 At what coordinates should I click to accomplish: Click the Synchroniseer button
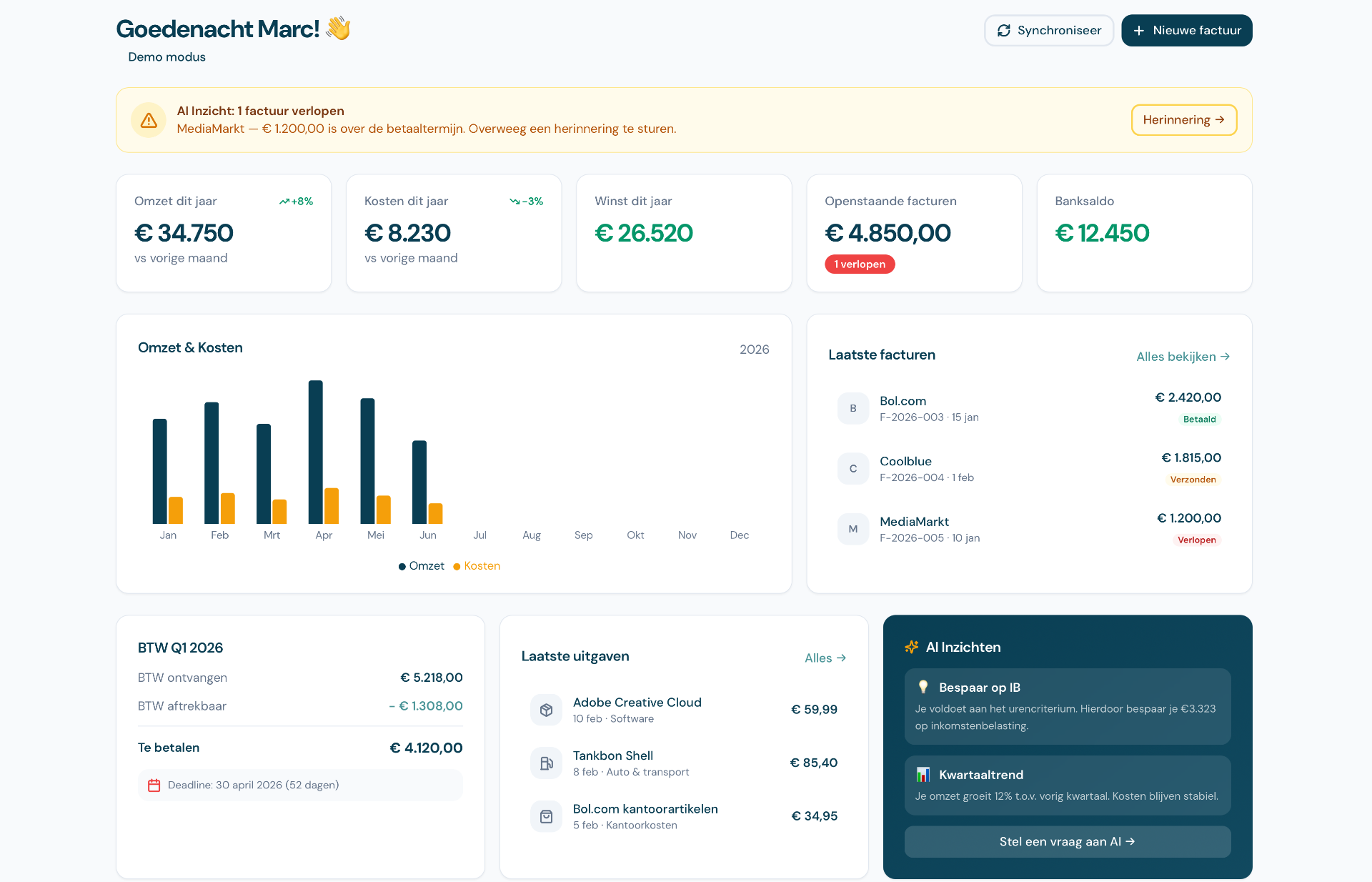(1049, 31)
